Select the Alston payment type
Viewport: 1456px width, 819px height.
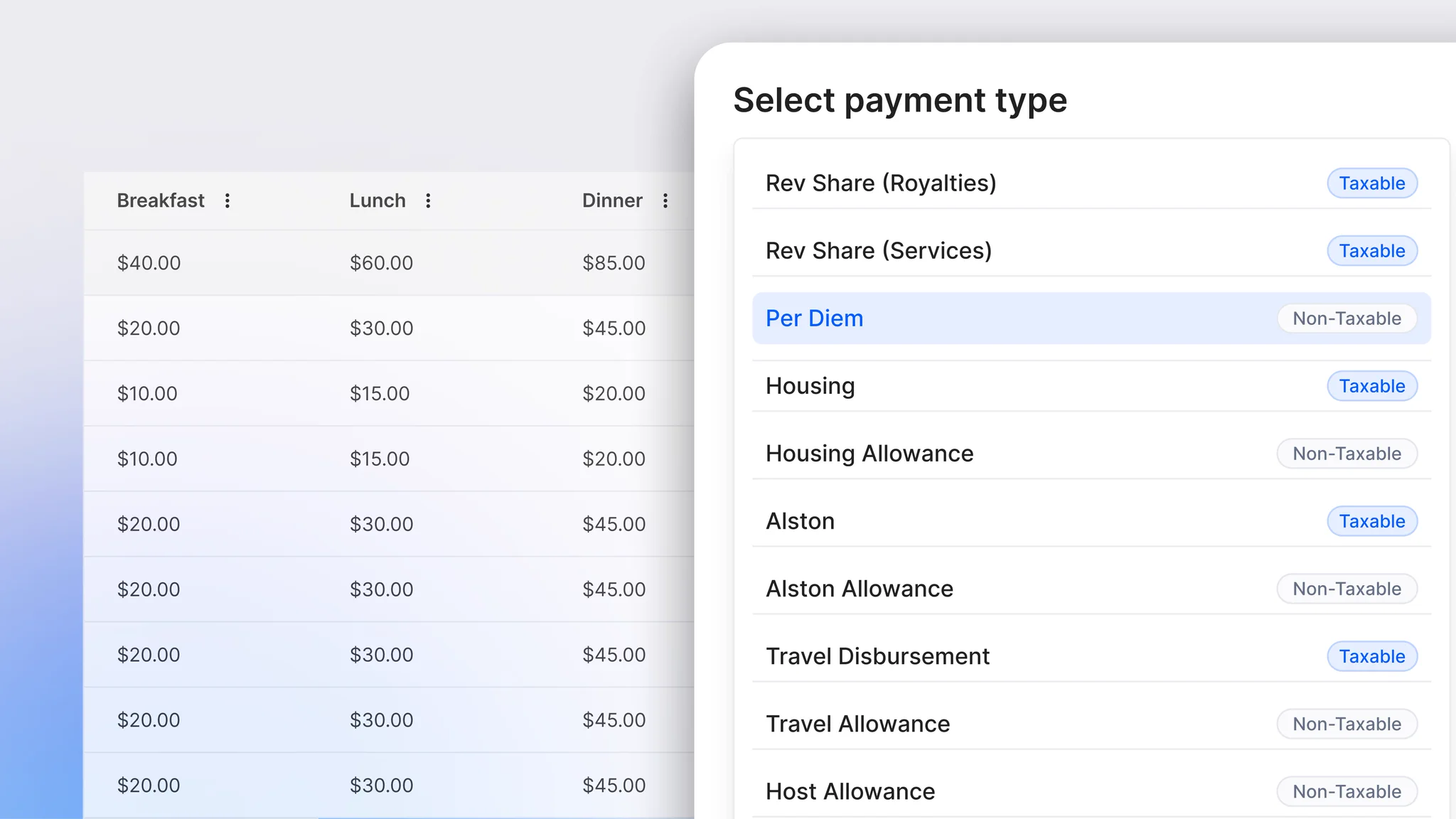coord(1091,521)
